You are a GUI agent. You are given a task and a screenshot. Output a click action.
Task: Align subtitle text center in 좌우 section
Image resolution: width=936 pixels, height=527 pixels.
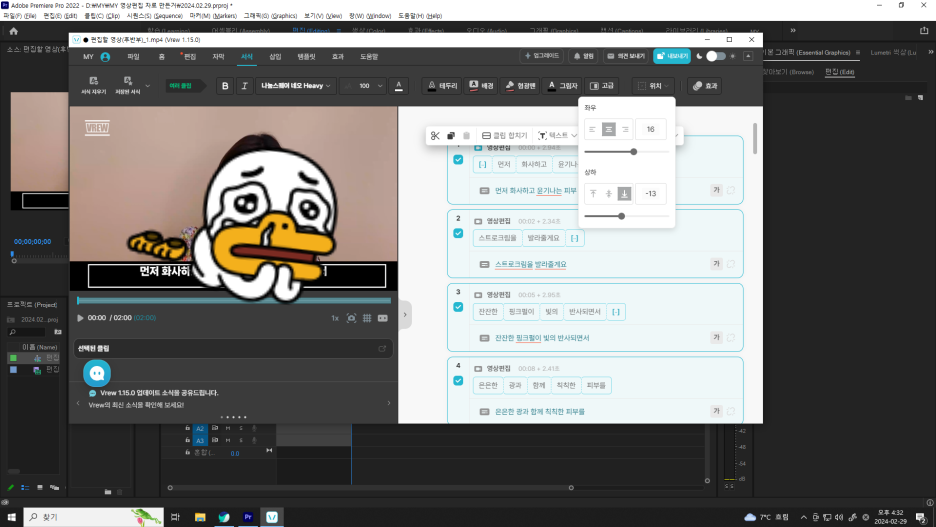tap(609, 129)
